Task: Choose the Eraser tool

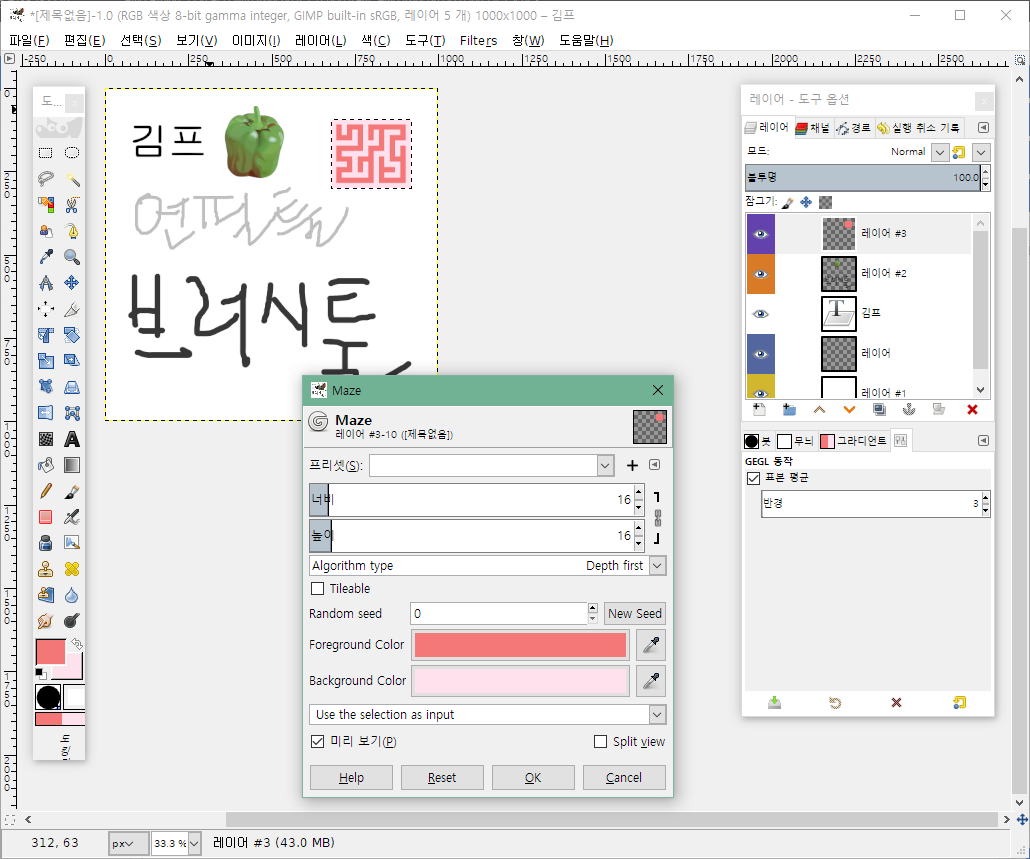Action: tap(45, 518)
